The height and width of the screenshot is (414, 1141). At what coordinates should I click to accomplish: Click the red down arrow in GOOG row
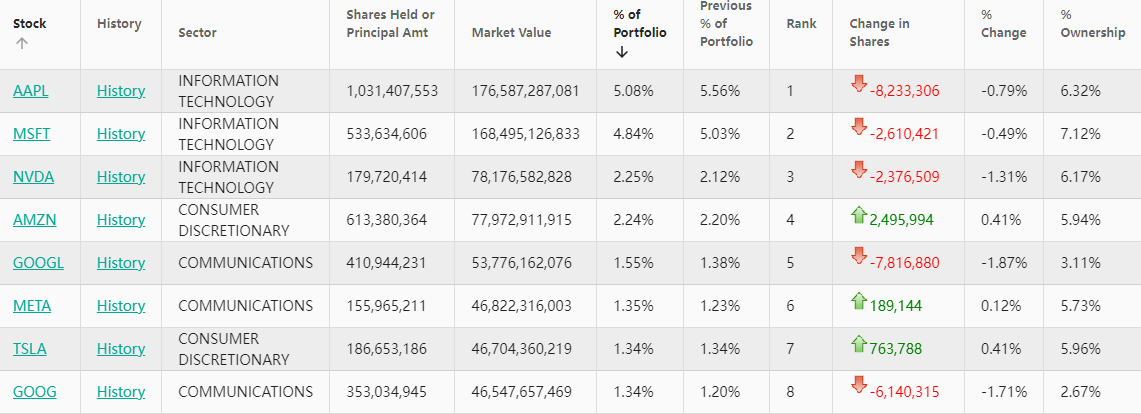click(858, 385)
